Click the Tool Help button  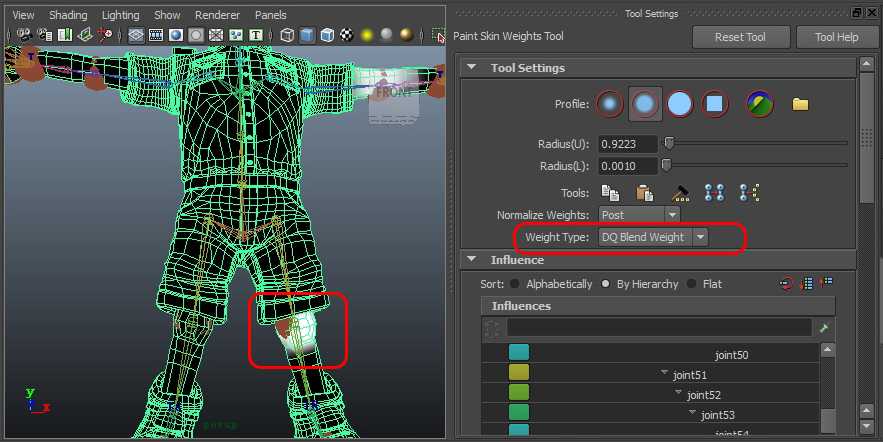(x=837, y=37)
